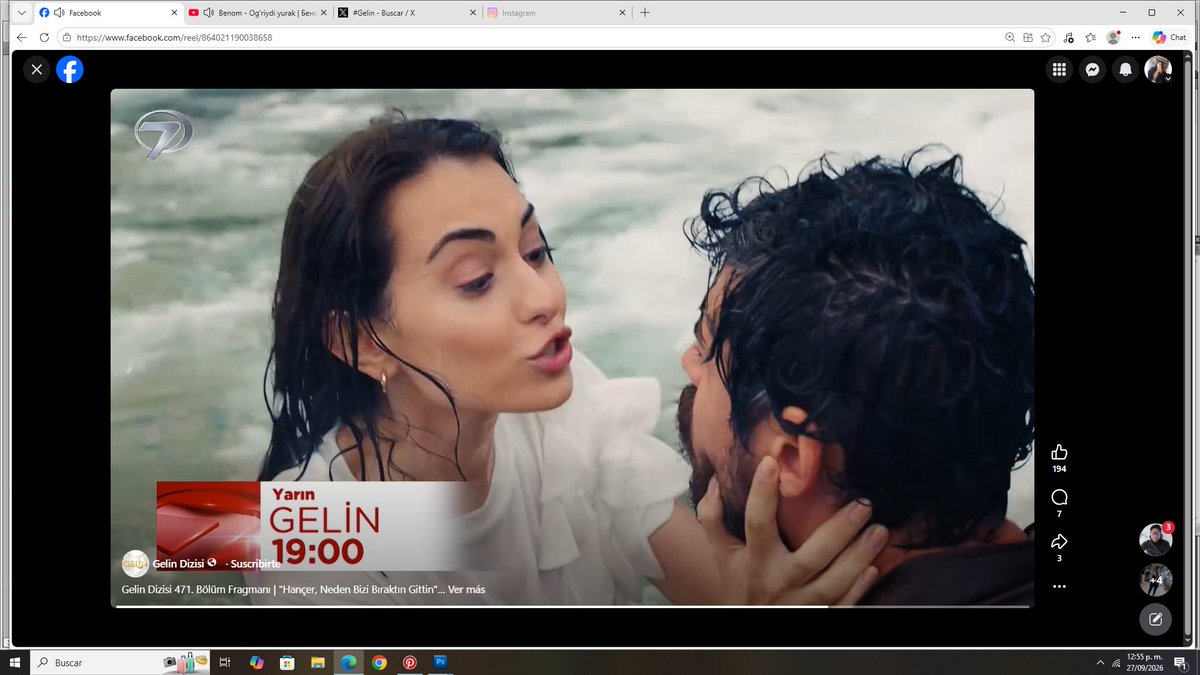Open Microsoft Store from taskbar
1200x675 pixels.
click(x=287, y=662)
